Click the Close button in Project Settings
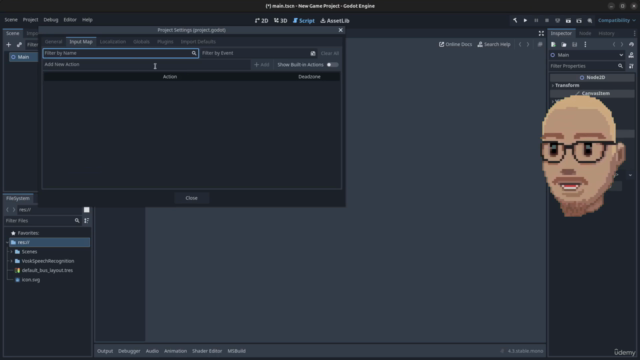 (x=191, y=198)
